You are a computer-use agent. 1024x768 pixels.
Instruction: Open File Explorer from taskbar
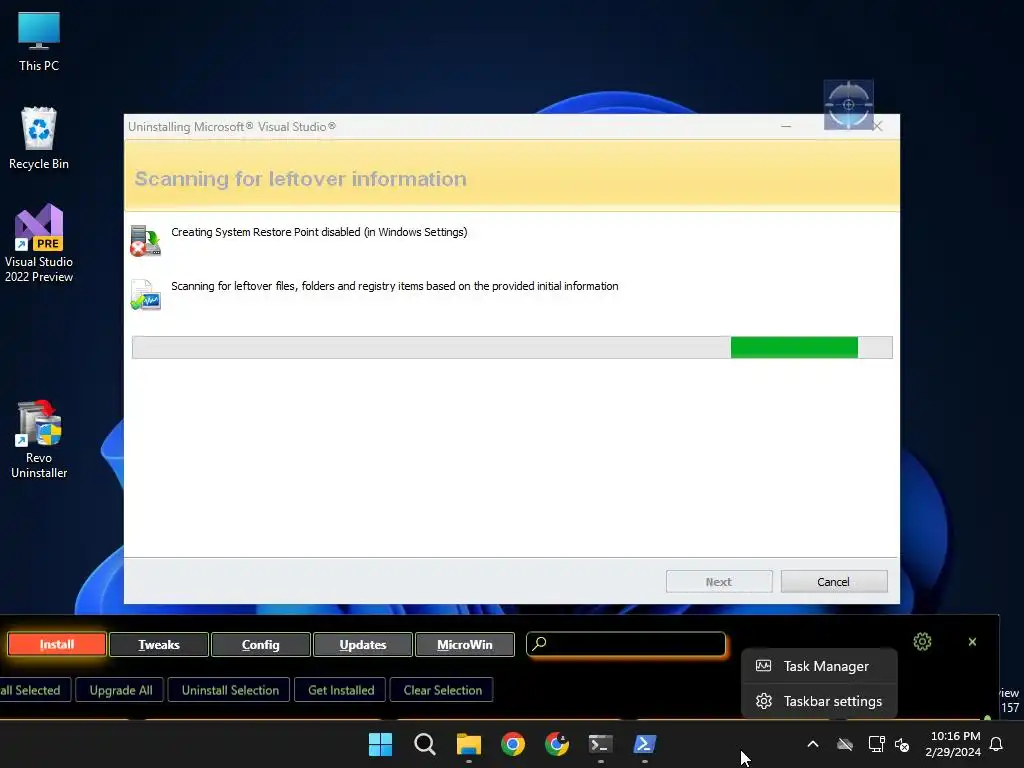(468, 744)
